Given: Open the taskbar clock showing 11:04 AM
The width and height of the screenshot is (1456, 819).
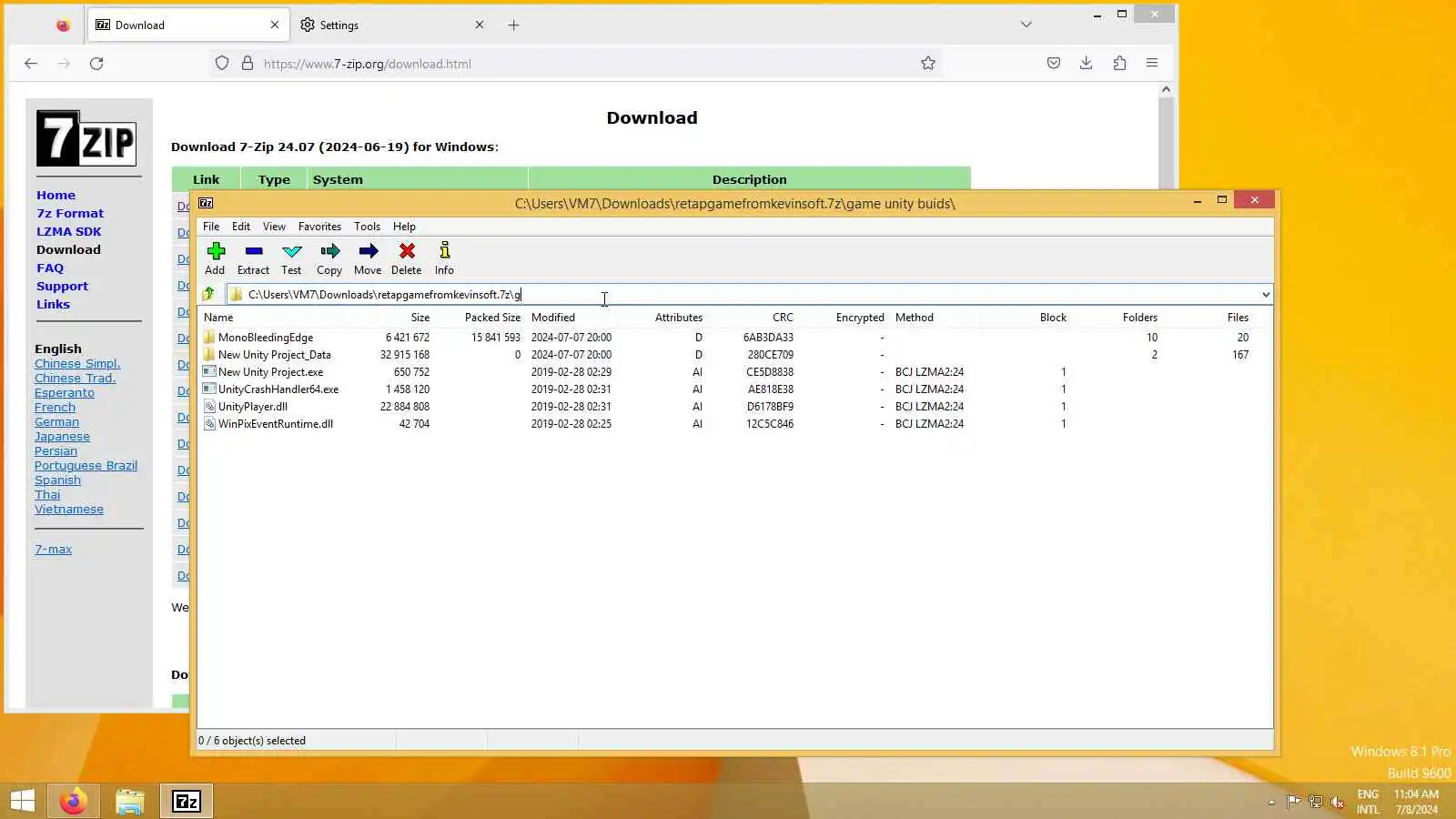Looking at the screenshot, I should (x=1416, y=802).
